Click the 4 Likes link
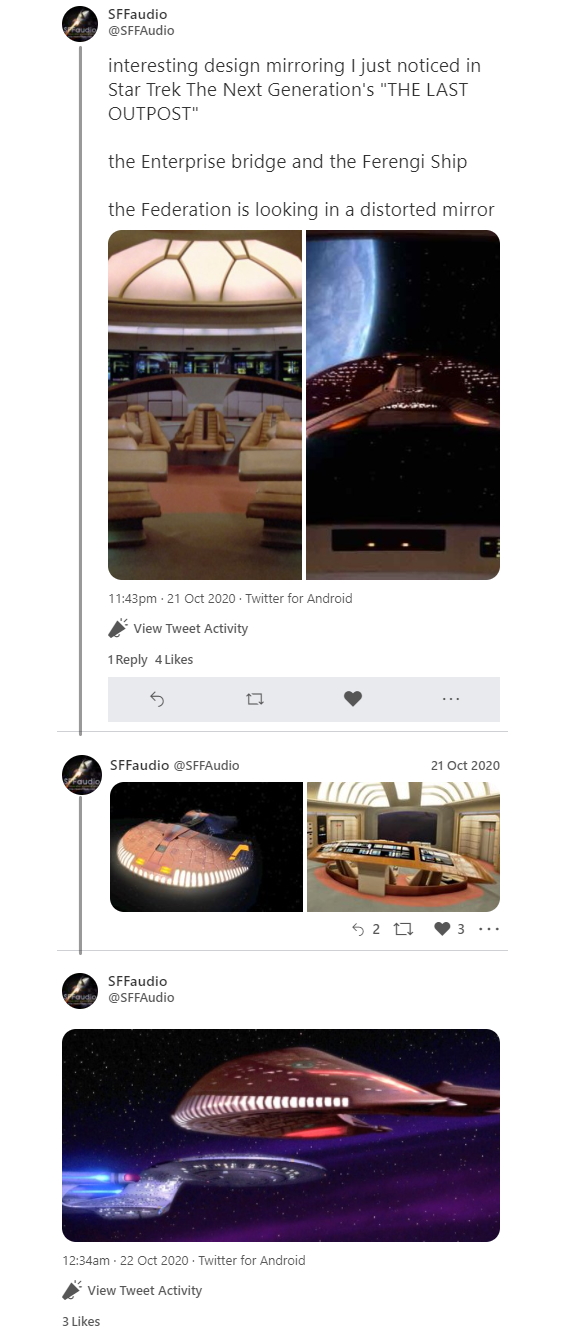Screen dimensions: 565x1327 (x=174, y=659)
